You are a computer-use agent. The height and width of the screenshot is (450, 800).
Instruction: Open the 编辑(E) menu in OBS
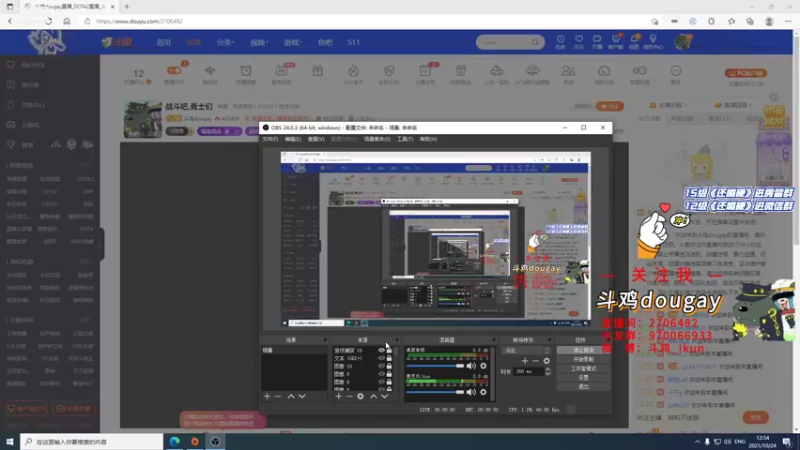293,139
